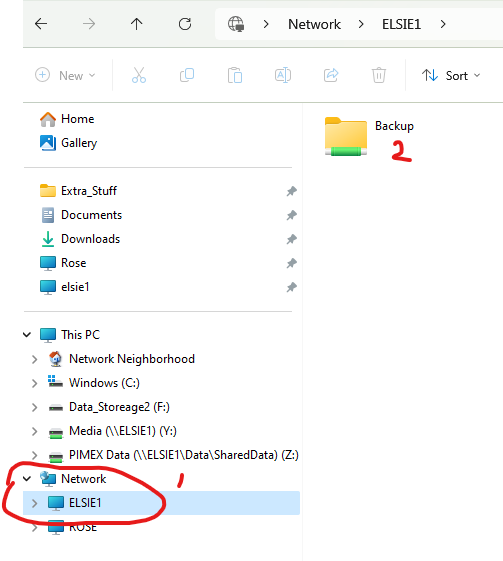The image size is (503, 561).
Task: Select the ROSE computer under Network
Action: click(x=73, y=527)
